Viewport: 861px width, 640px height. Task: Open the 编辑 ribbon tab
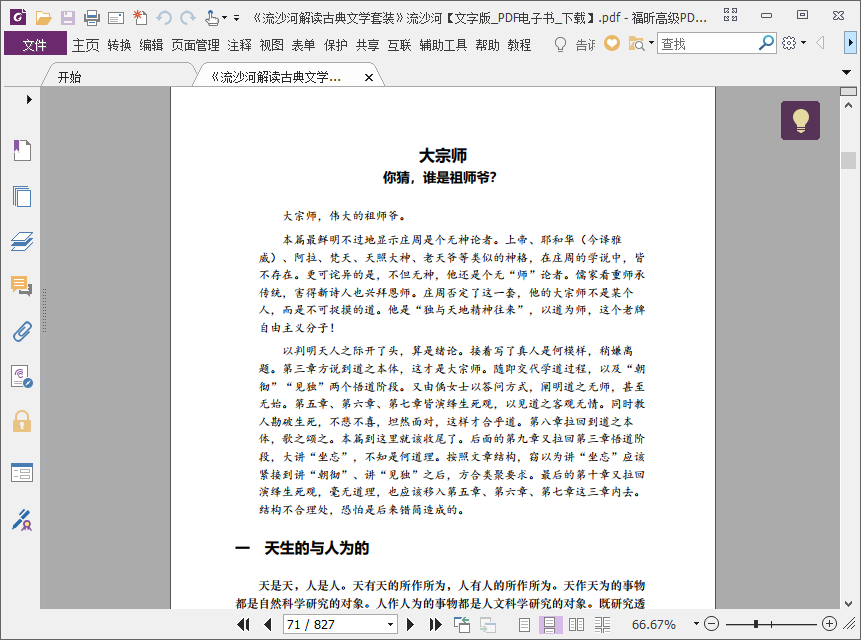tap(151, 44)
